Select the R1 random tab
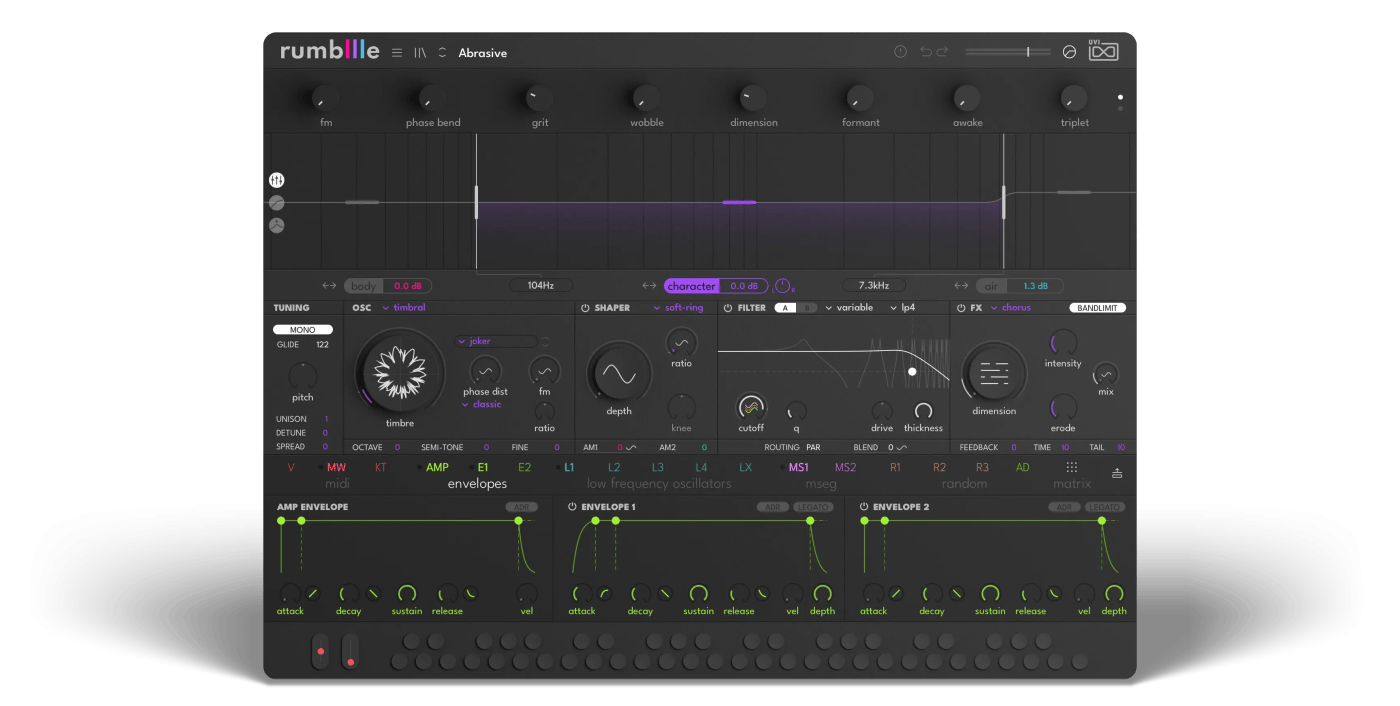Image resolution: width=1400 pixels, height=706 pixels. 895,467
